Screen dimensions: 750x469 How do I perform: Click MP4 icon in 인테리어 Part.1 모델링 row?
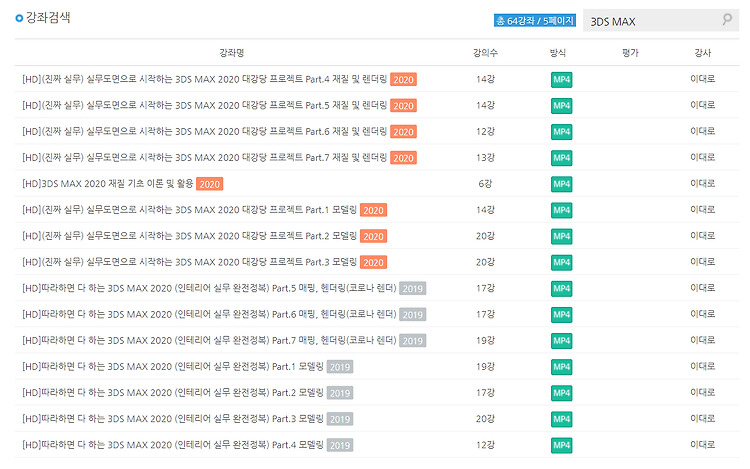coord(562,367)
